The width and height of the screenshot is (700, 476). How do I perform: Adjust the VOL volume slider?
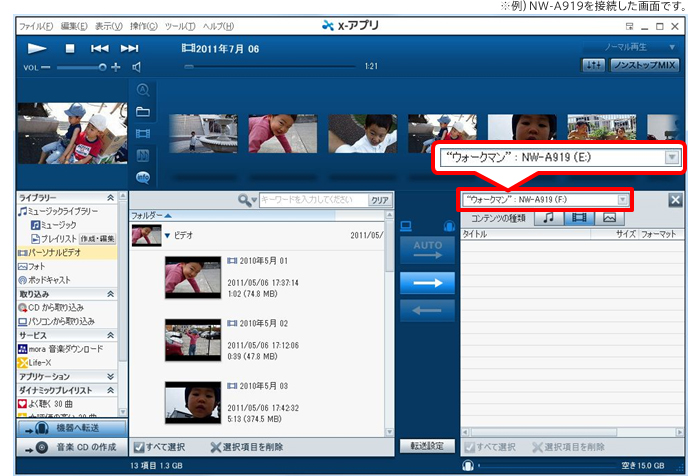102,67
